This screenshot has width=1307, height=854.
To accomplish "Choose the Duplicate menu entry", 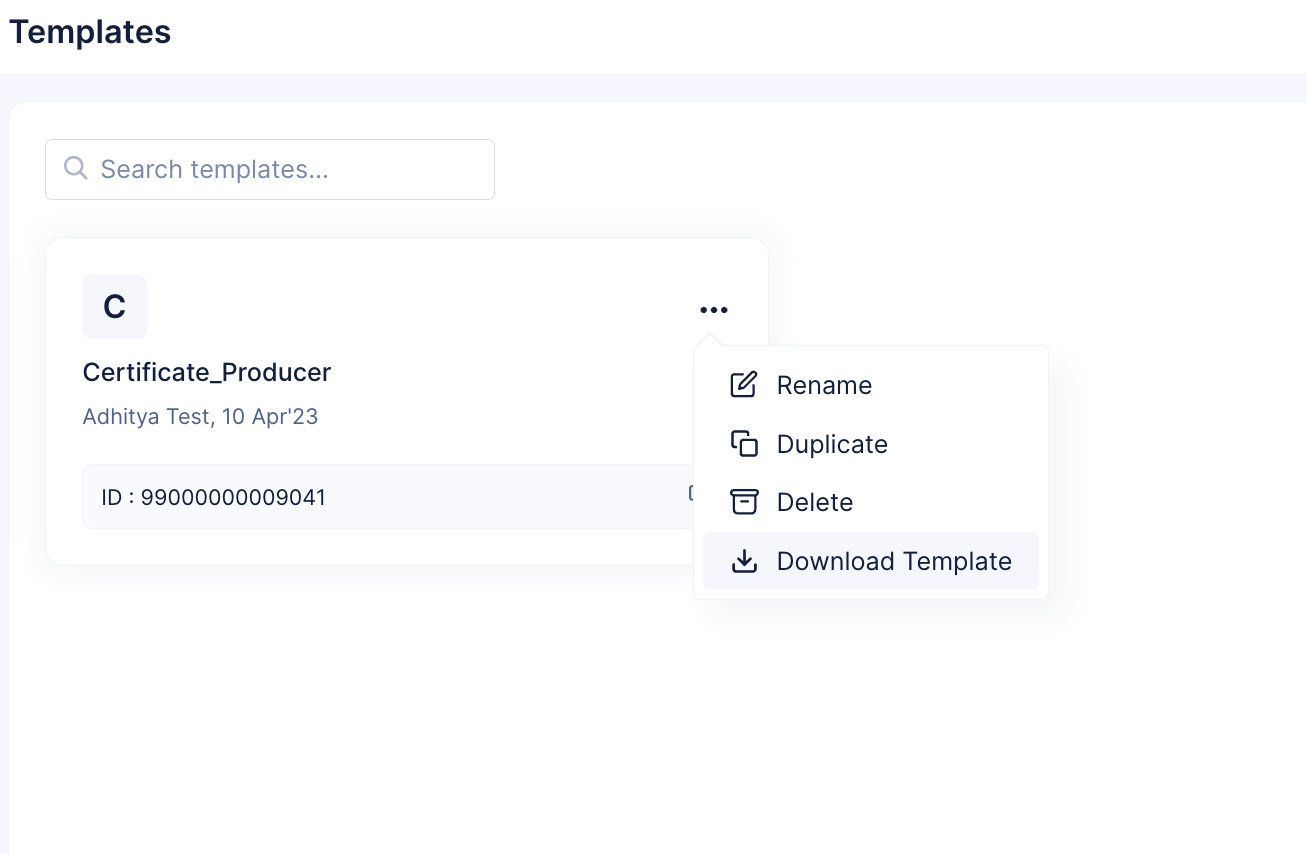I will (832, 444).
